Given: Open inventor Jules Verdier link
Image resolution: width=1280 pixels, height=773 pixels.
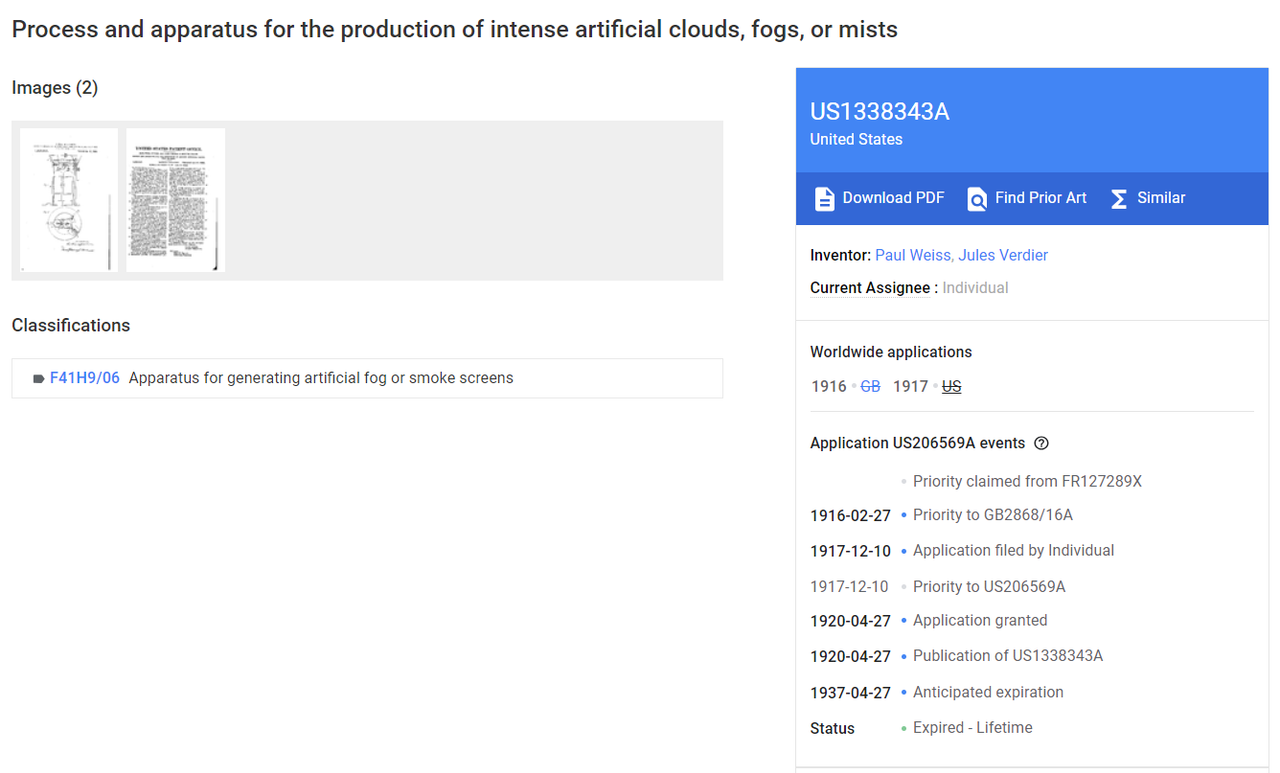Looking at the screenshot, I should pyautogui.click(x=1003, y=255).
